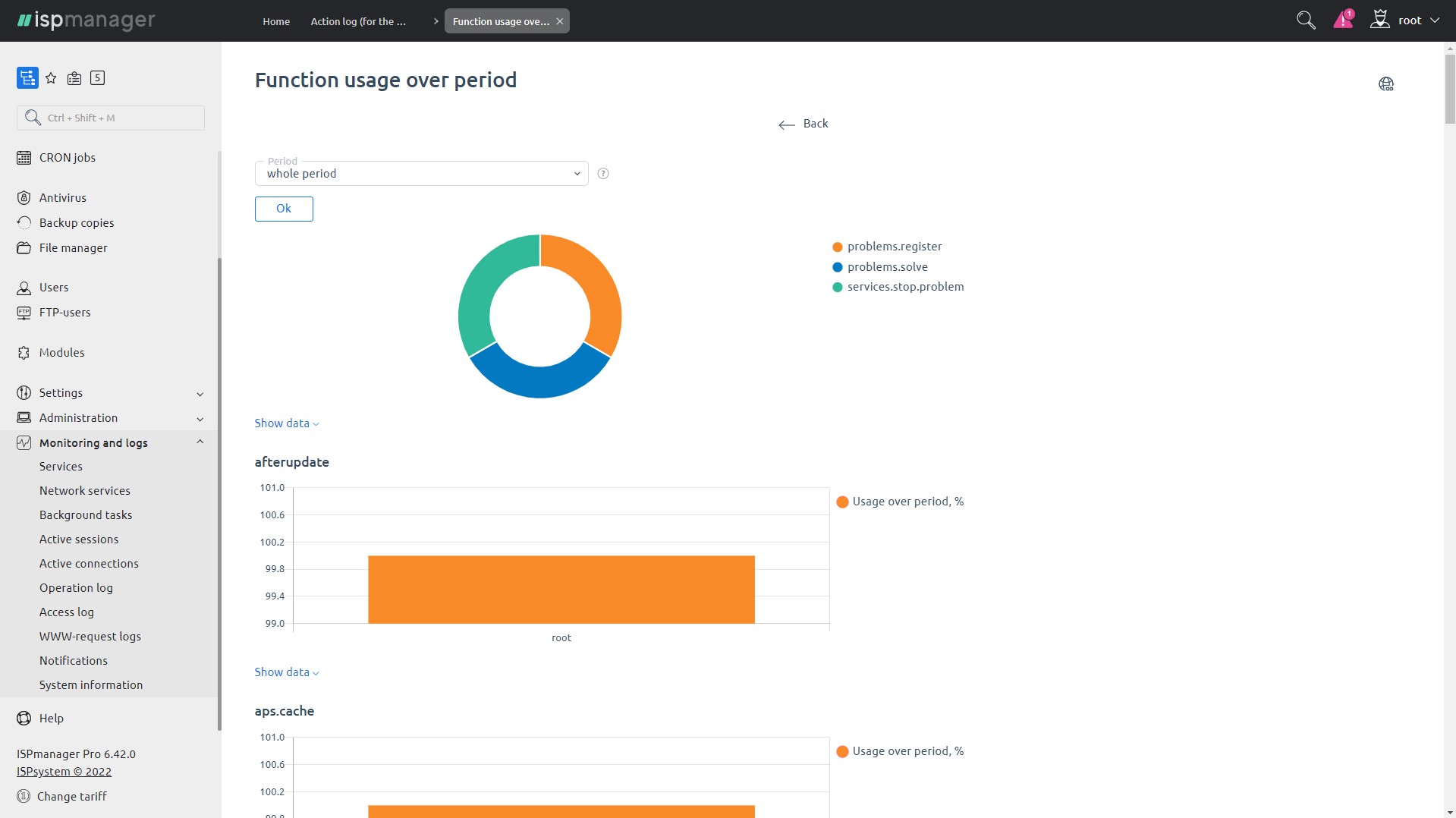The height and width of the screenshot is (818, 1456).
Task: Expand the Settings menu chevron
Action: click(200, 394)
